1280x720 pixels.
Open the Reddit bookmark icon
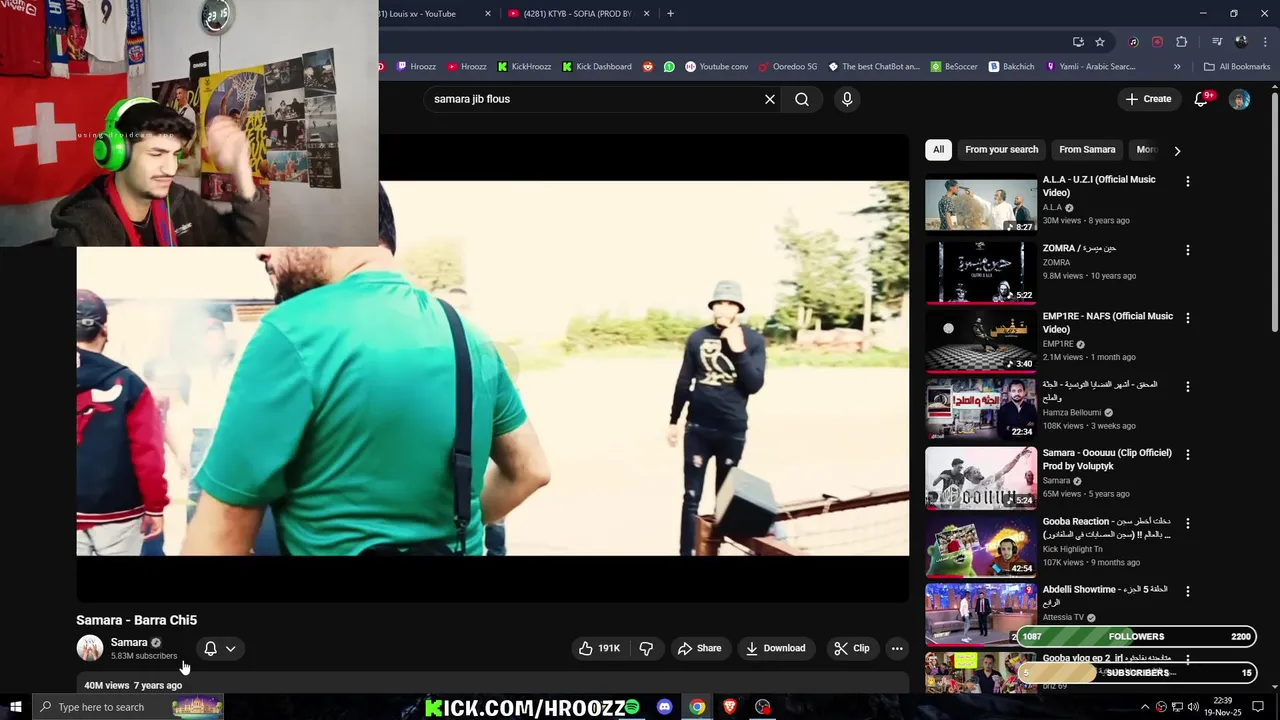coord(648,67)
